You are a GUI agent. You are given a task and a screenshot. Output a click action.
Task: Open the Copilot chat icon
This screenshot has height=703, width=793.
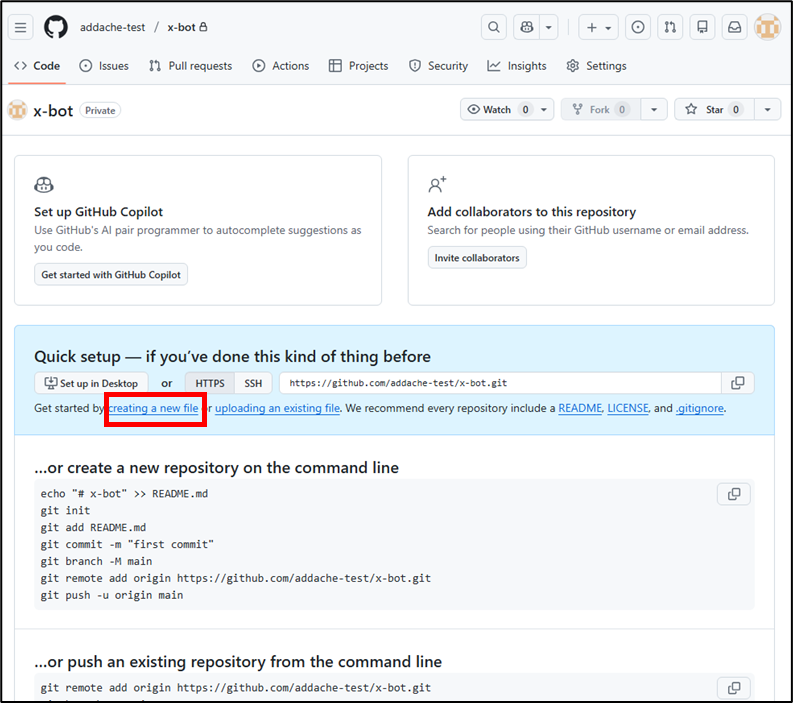pyautogui.click(x=528, y=27)
